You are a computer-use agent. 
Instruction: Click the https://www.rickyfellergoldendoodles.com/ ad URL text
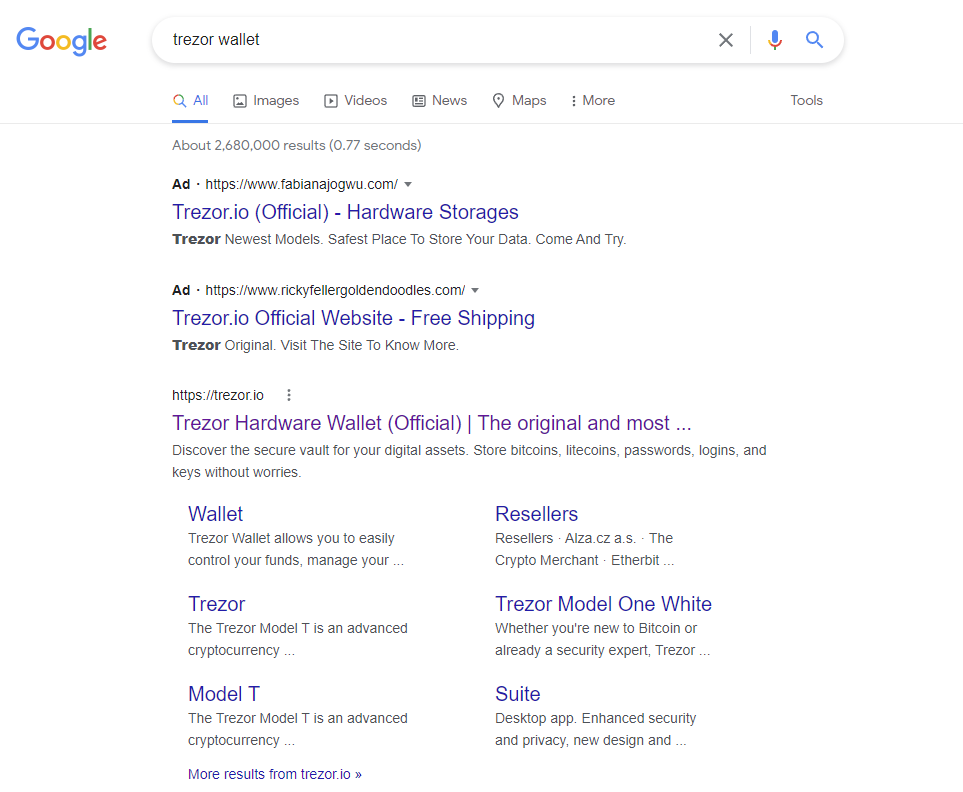(335, 291)
